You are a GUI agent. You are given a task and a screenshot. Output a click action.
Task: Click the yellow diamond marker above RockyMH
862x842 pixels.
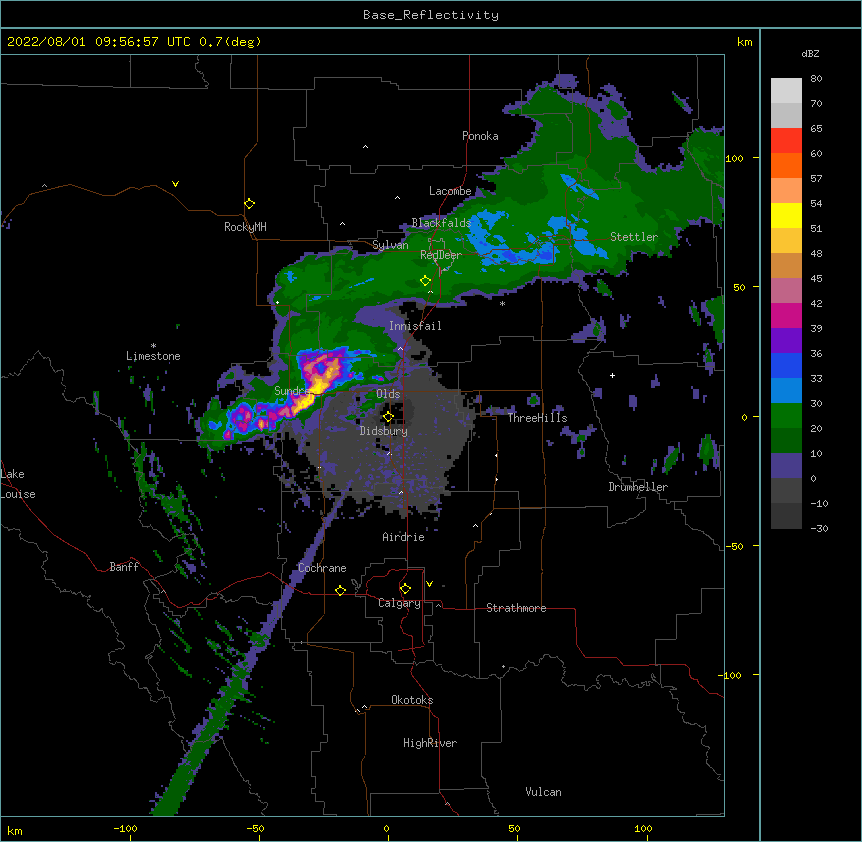250,204
